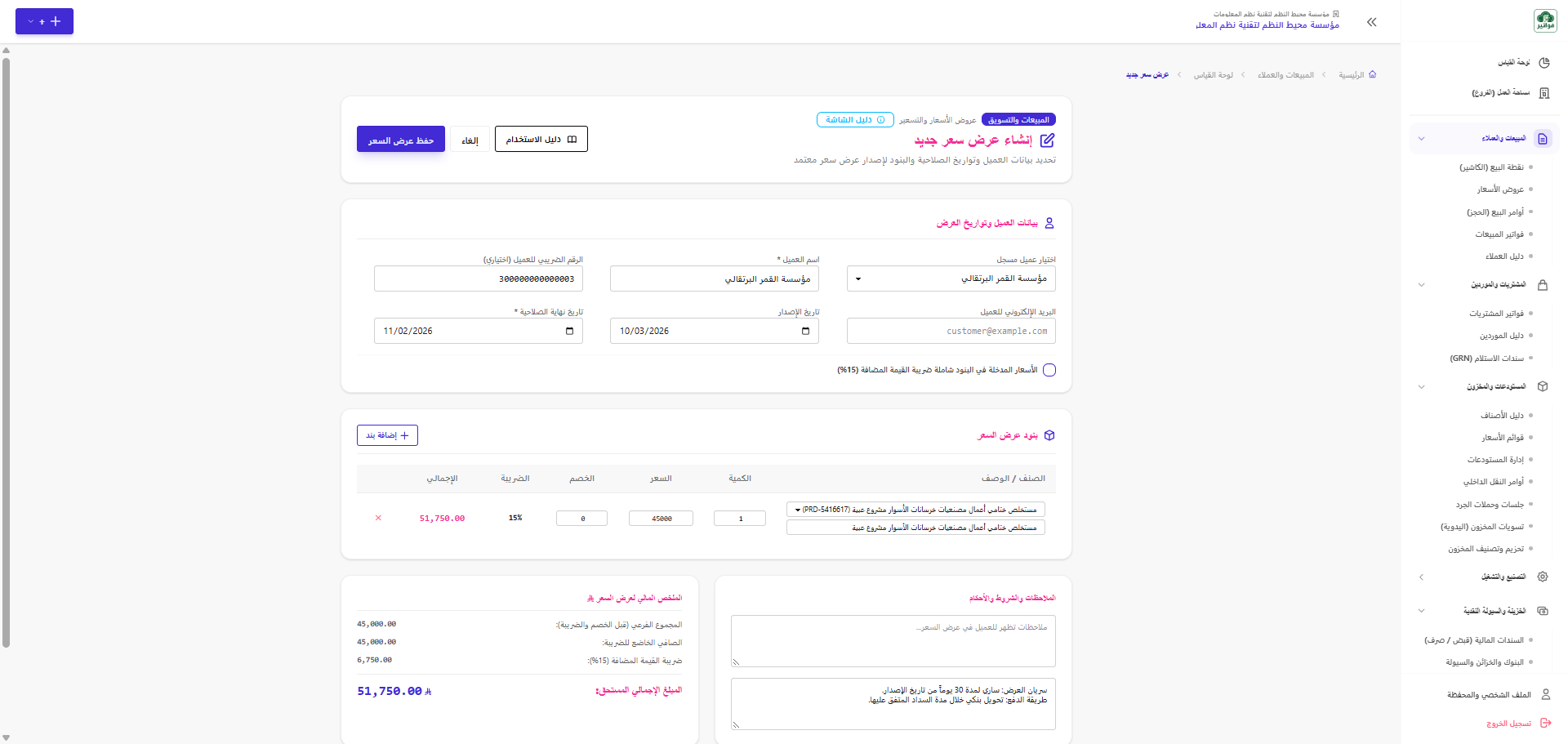The image size is (1568, 744).
Task: Click the line item price field 45000
Action: [x=661, y=518]
